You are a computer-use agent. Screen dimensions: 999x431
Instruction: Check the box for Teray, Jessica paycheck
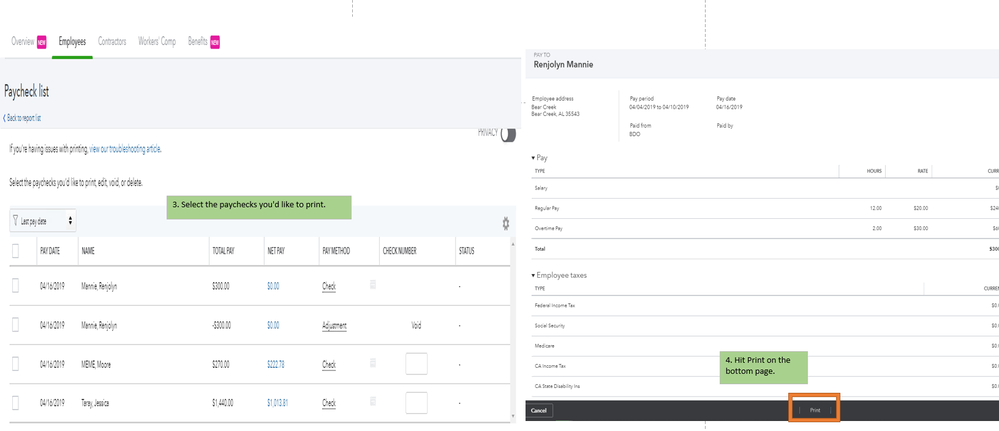[x=15, y=402]
